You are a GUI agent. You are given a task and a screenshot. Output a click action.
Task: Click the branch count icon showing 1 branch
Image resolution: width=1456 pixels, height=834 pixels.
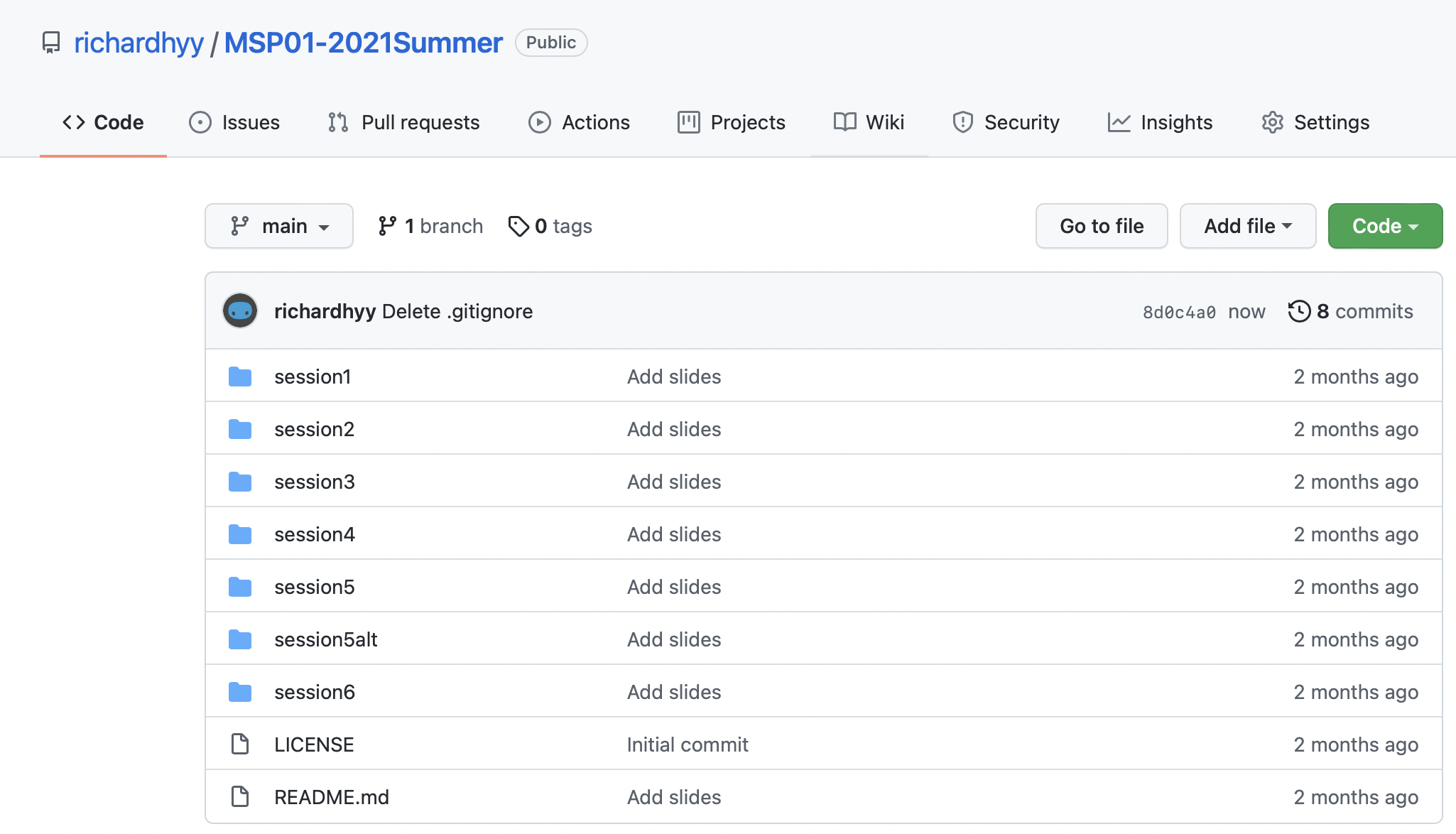pyautogui.click(x=430, y=226)
